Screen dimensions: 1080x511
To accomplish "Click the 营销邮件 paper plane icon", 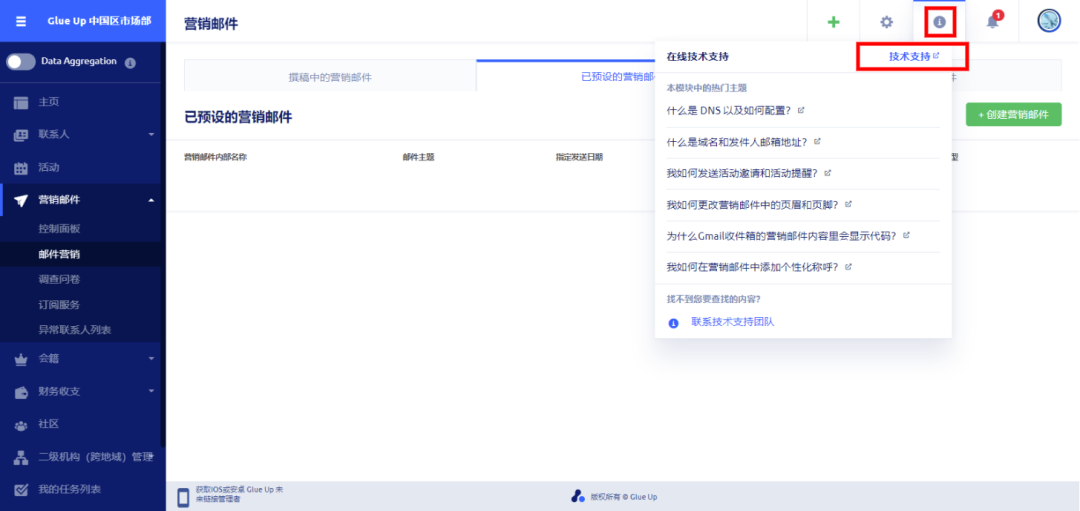I will (x=21, y=200).
